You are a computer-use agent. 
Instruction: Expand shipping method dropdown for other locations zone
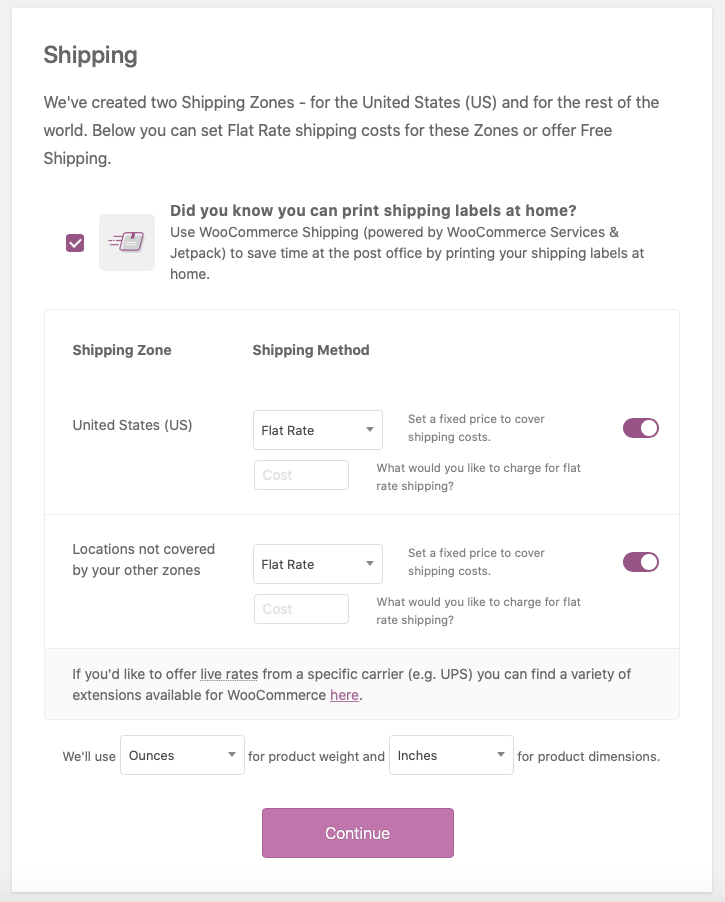317,563
